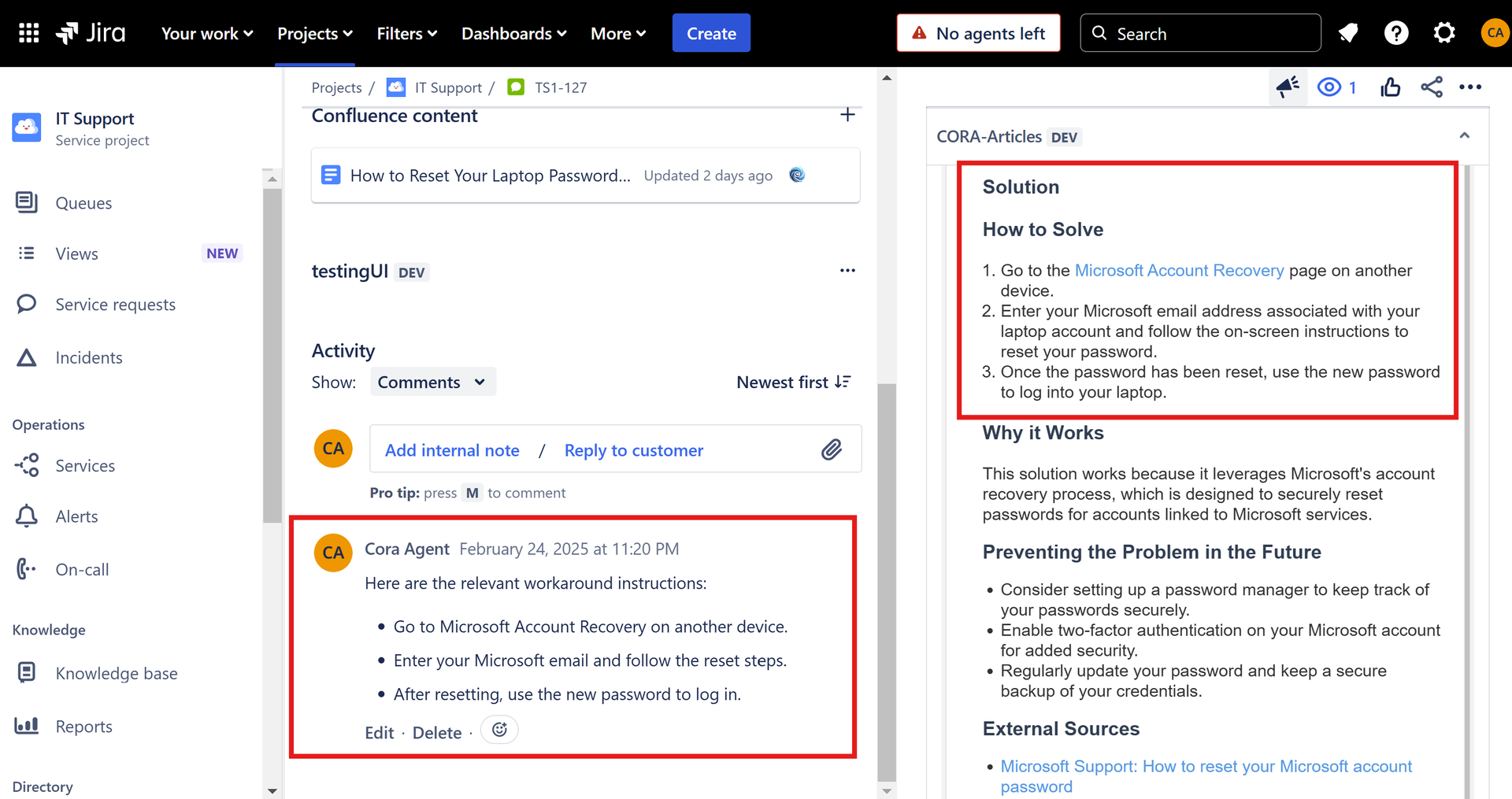
Task: Add a reaction with the emoji icon
Action: (x=499, y=730)
